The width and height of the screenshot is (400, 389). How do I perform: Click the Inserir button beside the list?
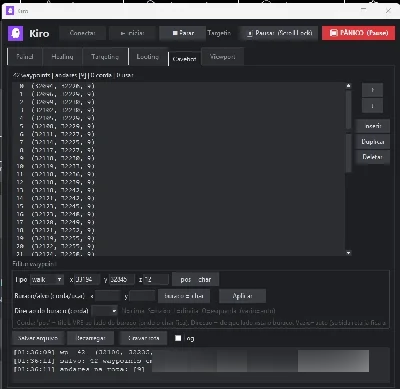tap(372, 126)
